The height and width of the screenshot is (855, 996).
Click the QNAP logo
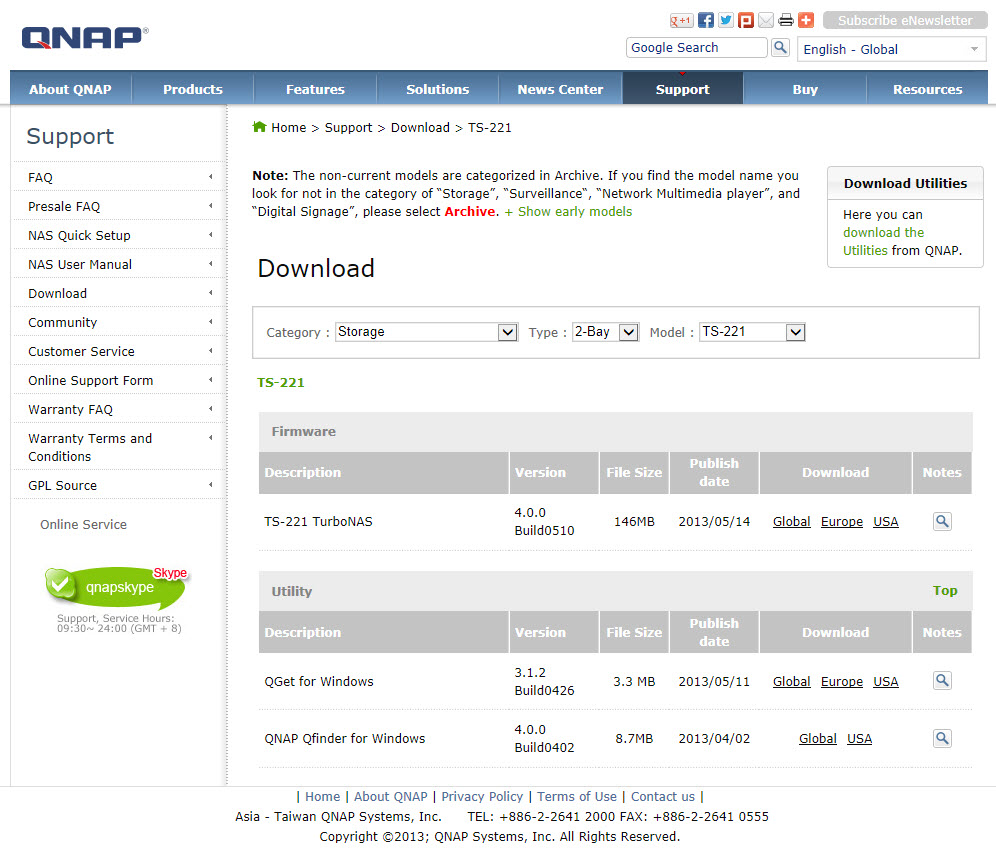tap(85, 37)
